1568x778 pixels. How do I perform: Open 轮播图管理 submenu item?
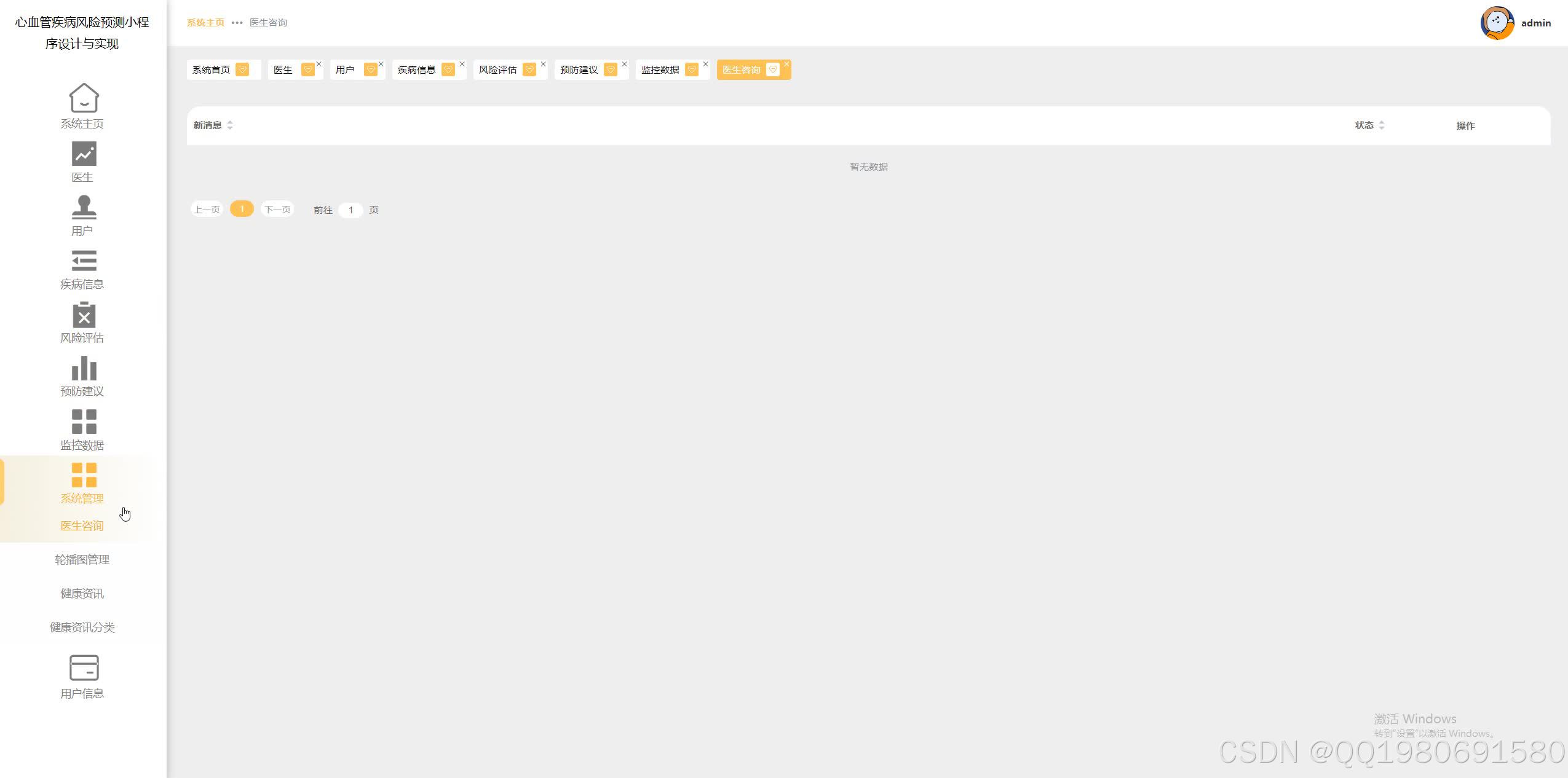[82, 560]
